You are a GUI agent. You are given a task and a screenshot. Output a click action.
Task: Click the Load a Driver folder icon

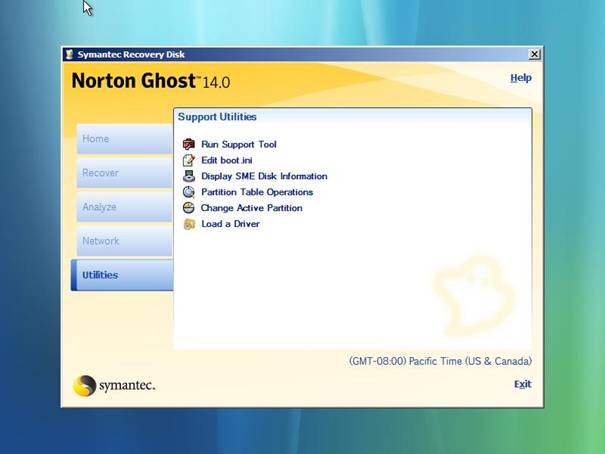pos(189,224)
